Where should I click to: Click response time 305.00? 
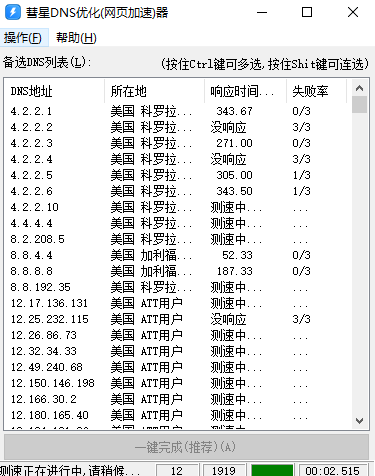(x=234, y=175)
